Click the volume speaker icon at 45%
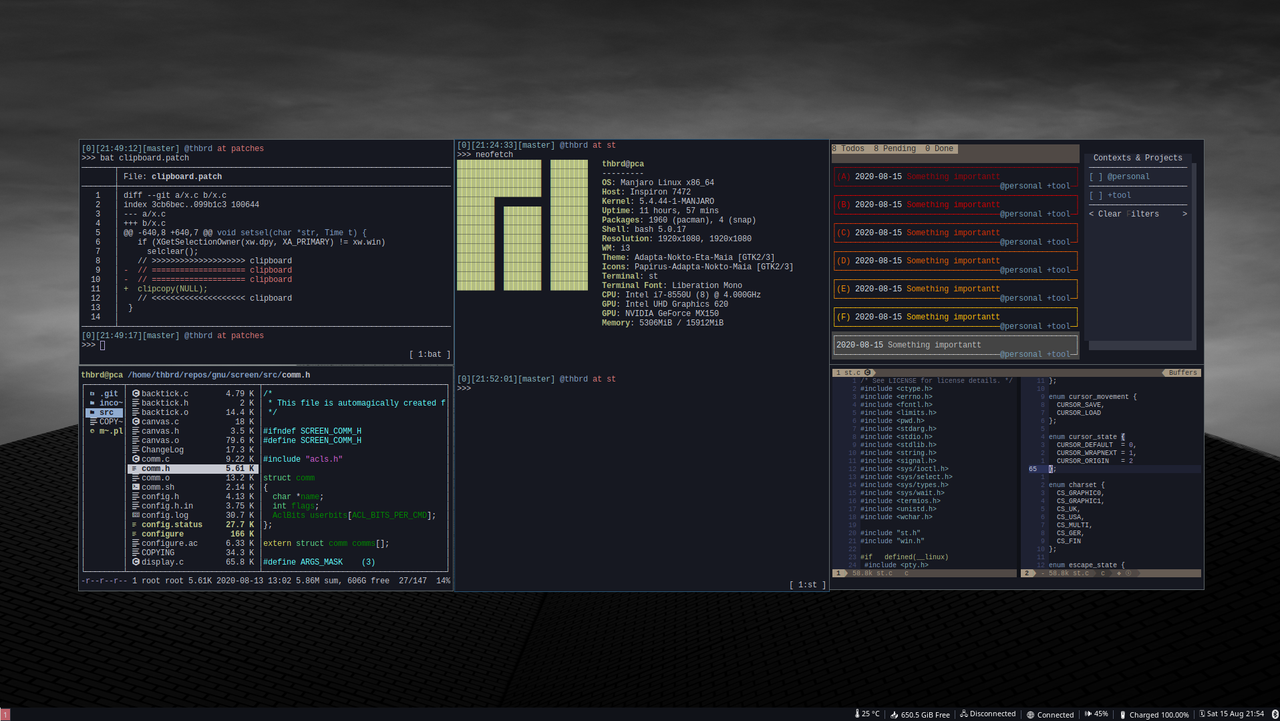This screenshot has height=721, width=1280. click(1088, 714)
